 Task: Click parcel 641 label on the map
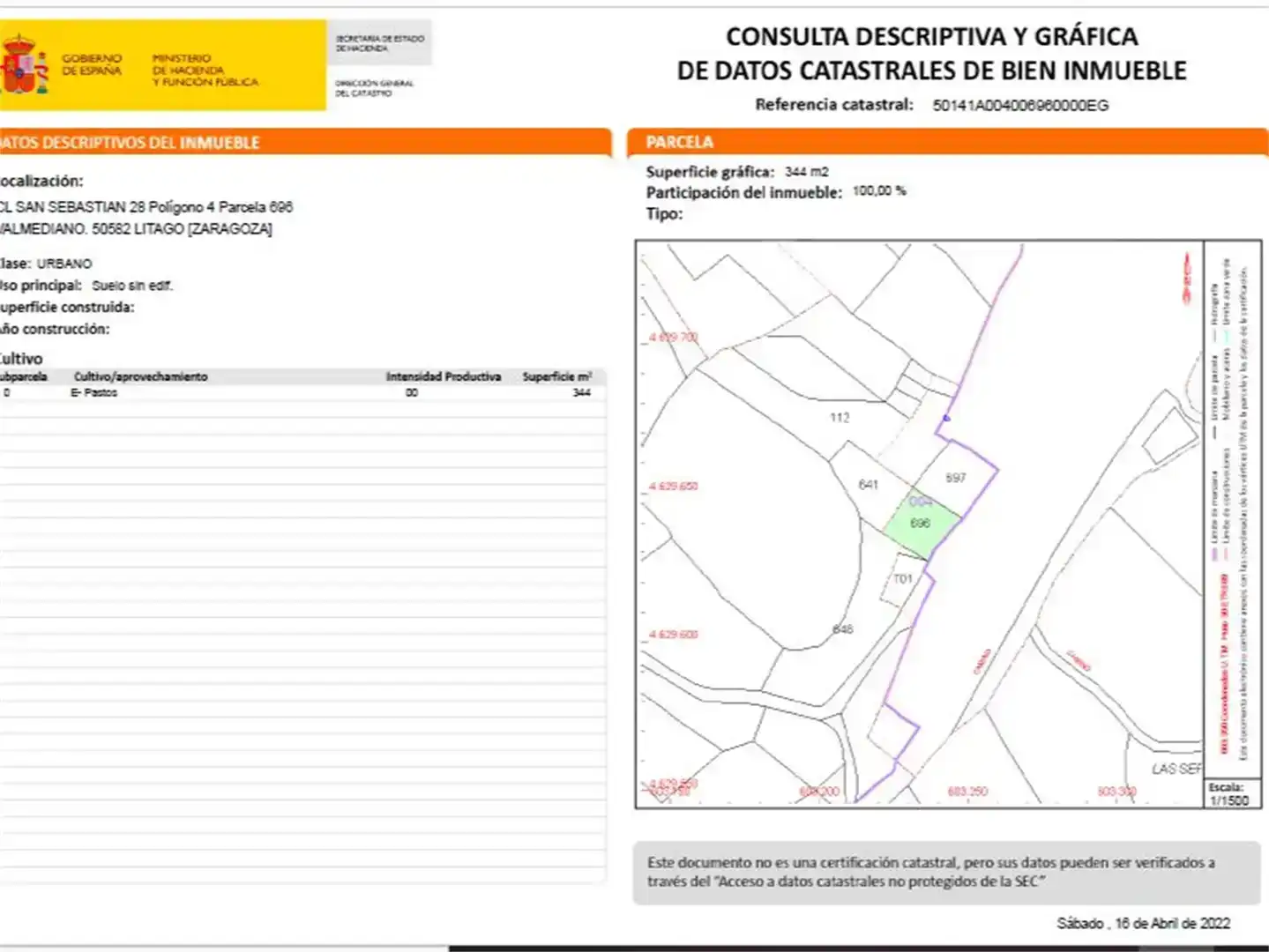click(x=869, y=485)
